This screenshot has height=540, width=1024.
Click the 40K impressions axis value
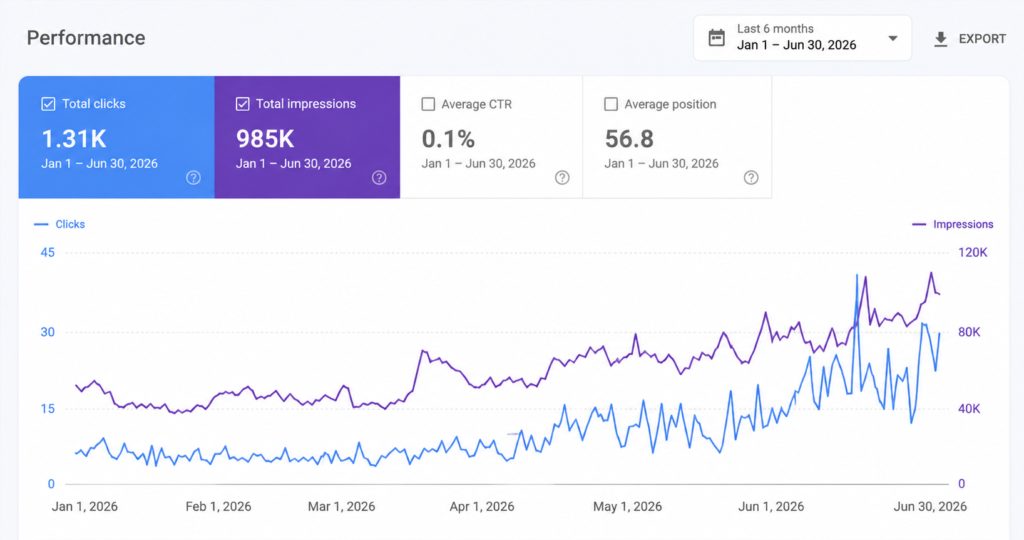969,409
